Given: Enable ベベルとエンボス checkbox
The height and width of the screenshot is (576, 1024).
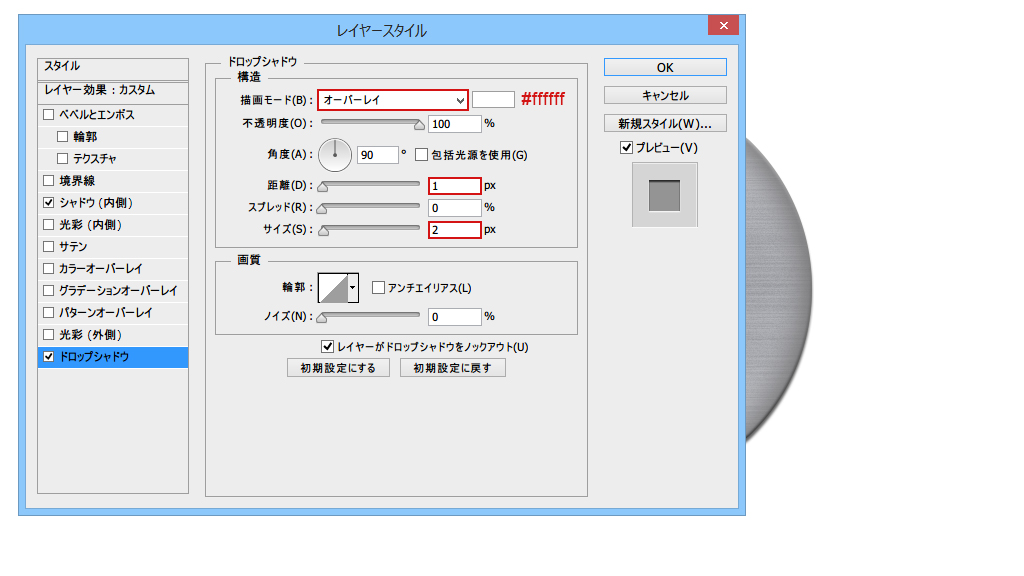Looking at the screenshot, I should click(x=48, y=114).
